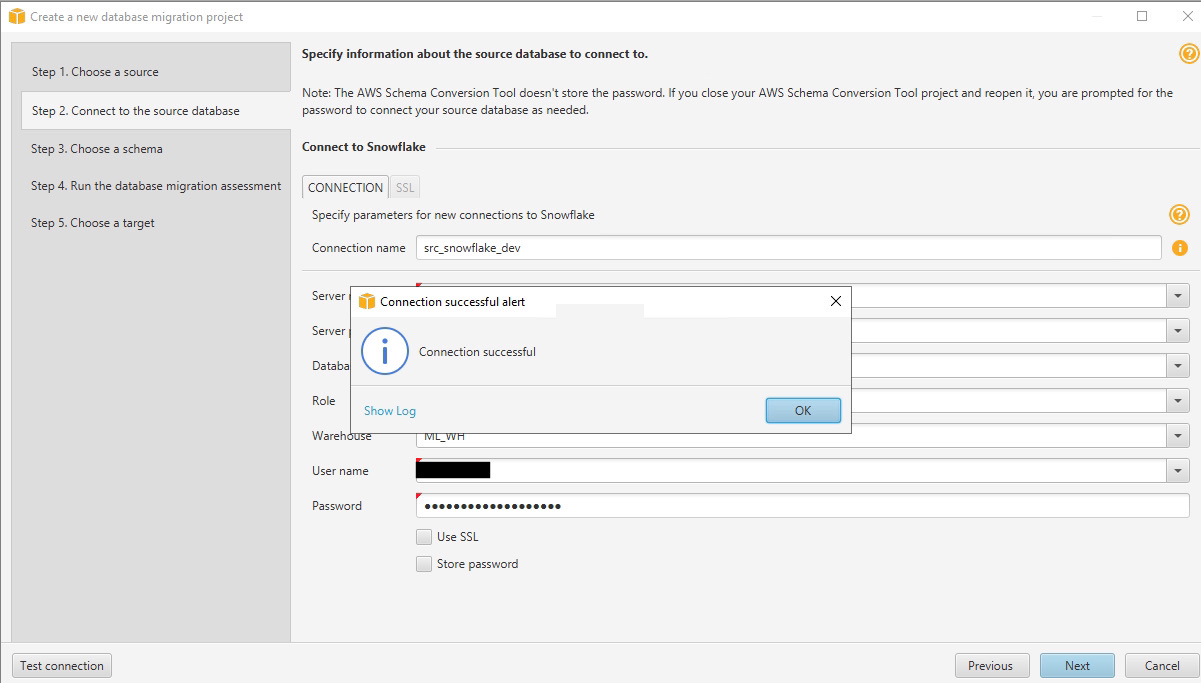Viewport: 1201px width, 683px height.
Task: Click the orange info icon beside Connection name
Action: pos(1179,248)
